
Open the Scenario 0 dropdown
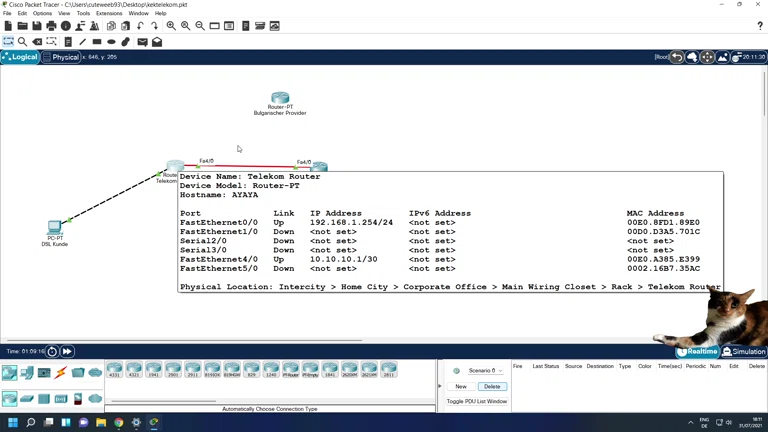486,371
